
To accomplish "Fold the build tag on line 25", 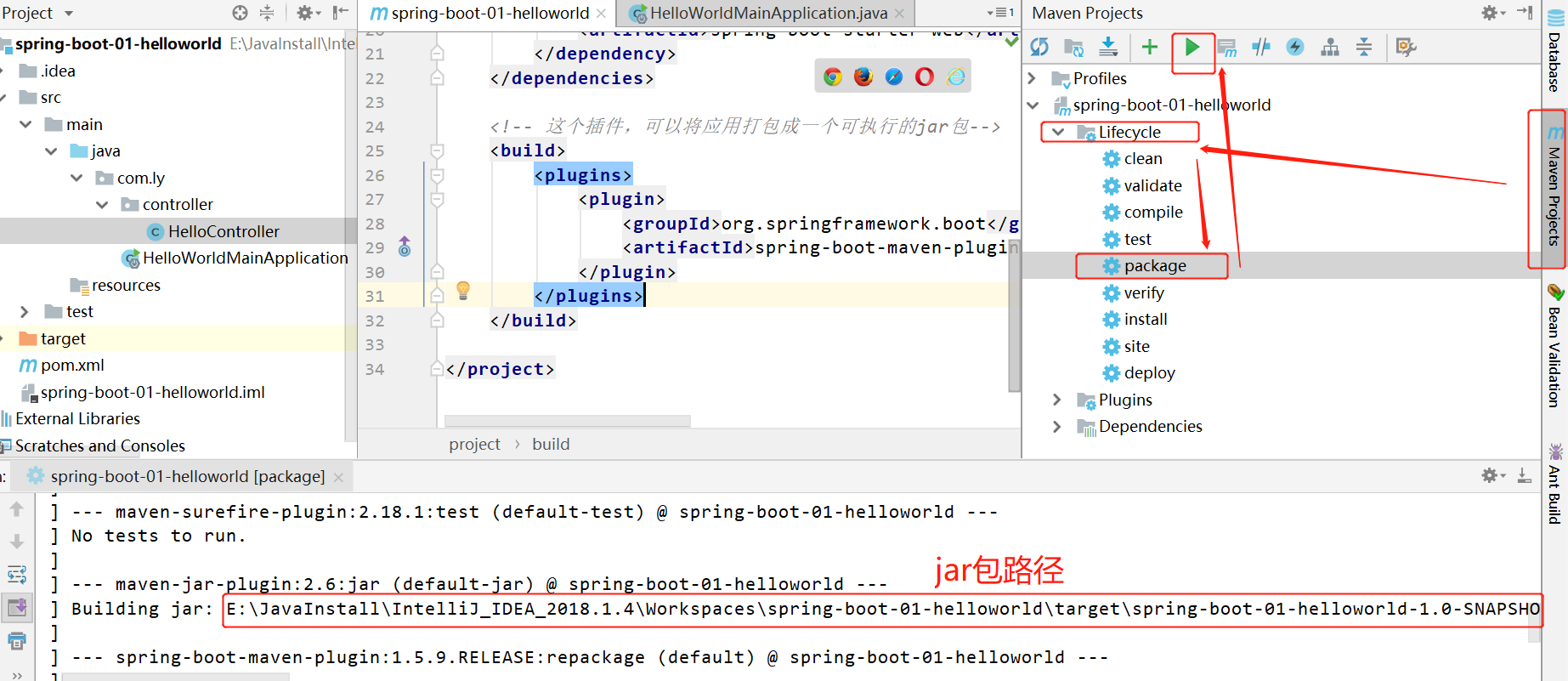I will coord(437,150).
